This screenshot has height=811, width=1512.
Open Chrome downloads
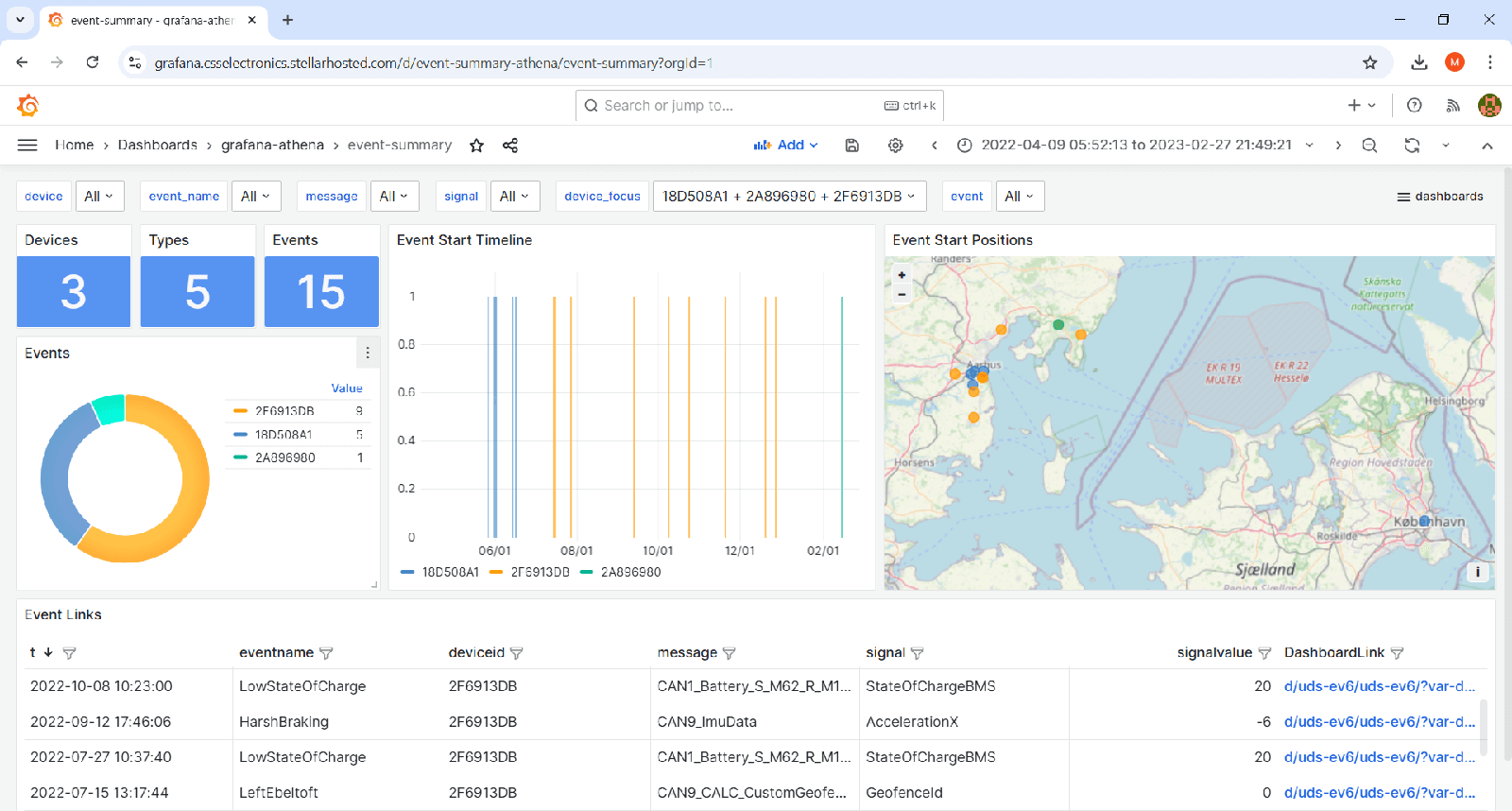(1418, 62)
